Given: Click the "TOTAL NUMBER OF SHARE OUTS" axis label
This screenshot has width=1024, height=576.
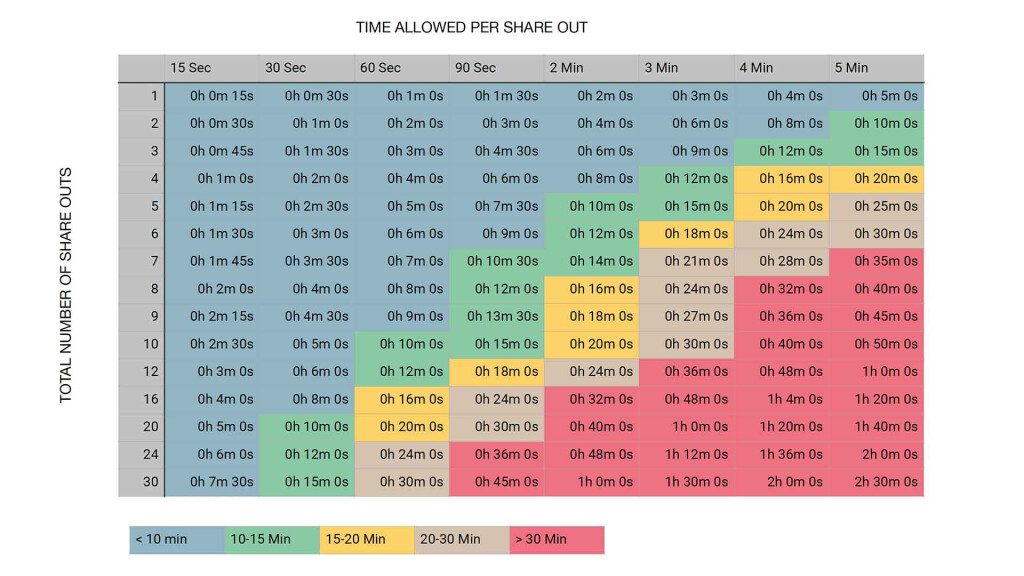Looking at the screenshot, I should 67,286.
